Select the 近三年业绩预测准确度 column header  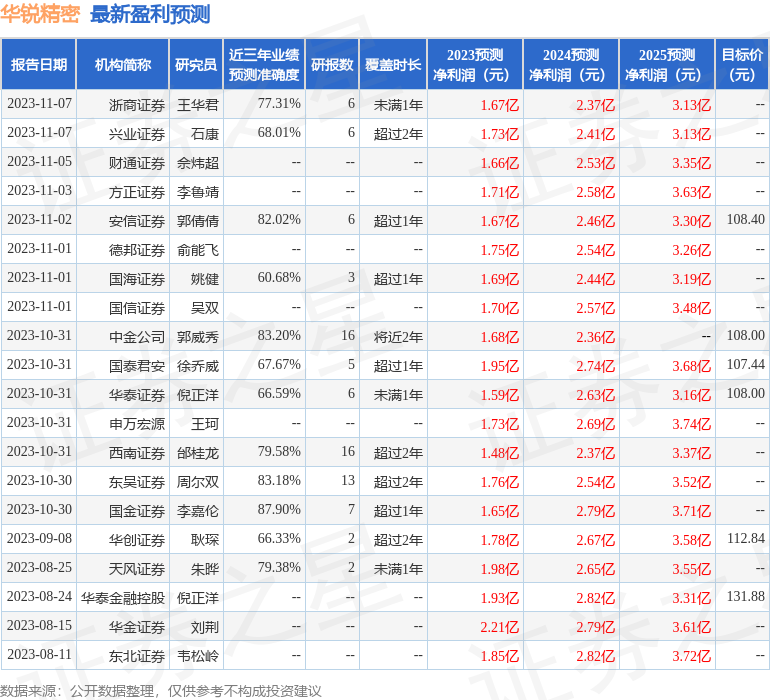click(x=264, y=64)
